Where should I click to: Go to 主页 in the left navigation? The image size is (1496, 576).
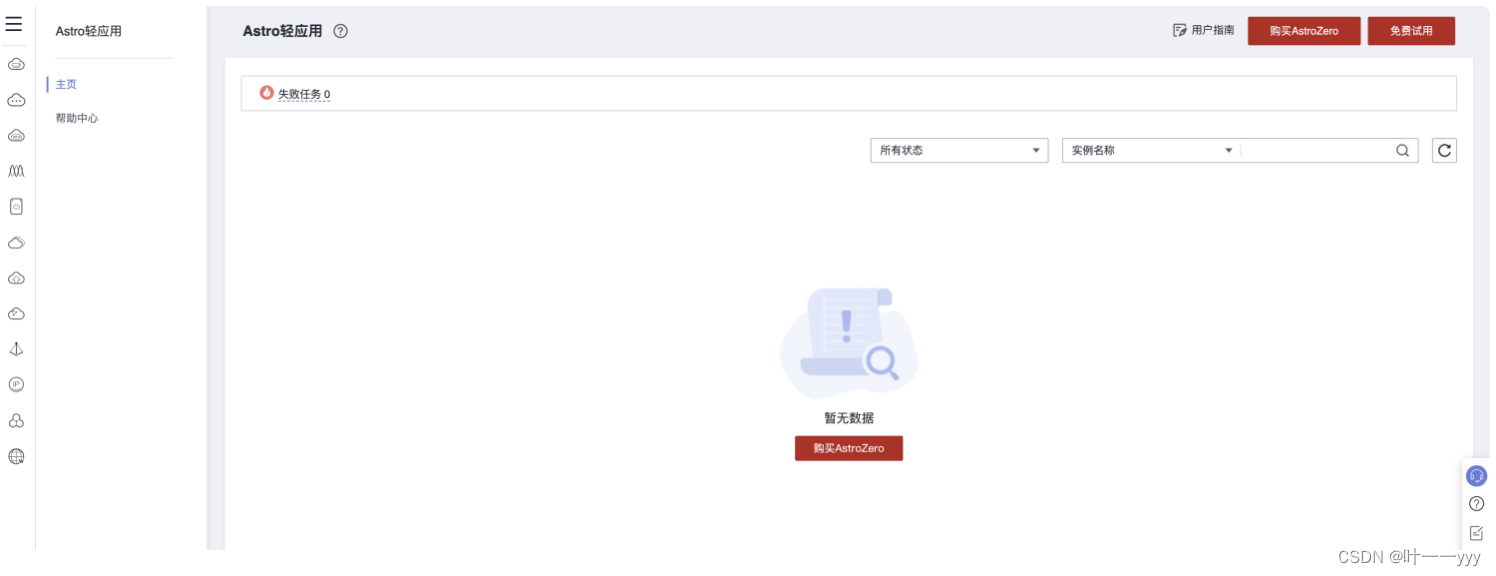[66, 85]
